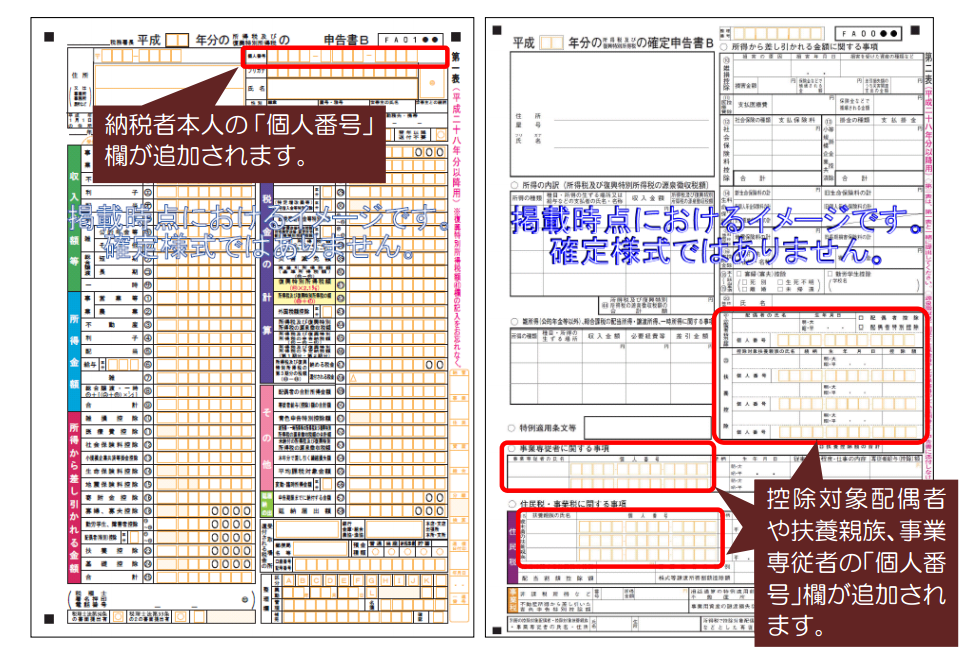The image size is (970, 663).
Task: Click the pink その他 section label
Action: pyautogui.click(x=266, y=437)
